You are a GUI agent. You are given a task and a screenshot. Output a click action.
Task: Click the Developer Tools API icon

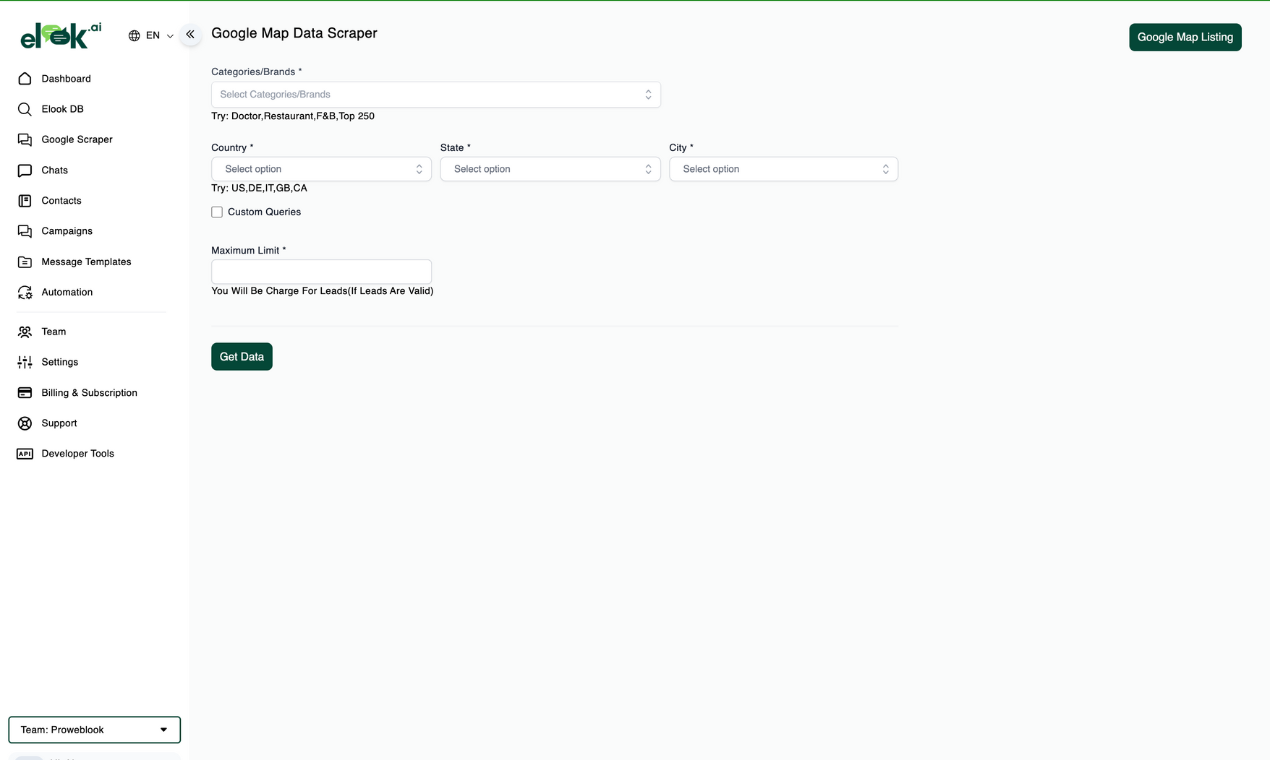25,454
